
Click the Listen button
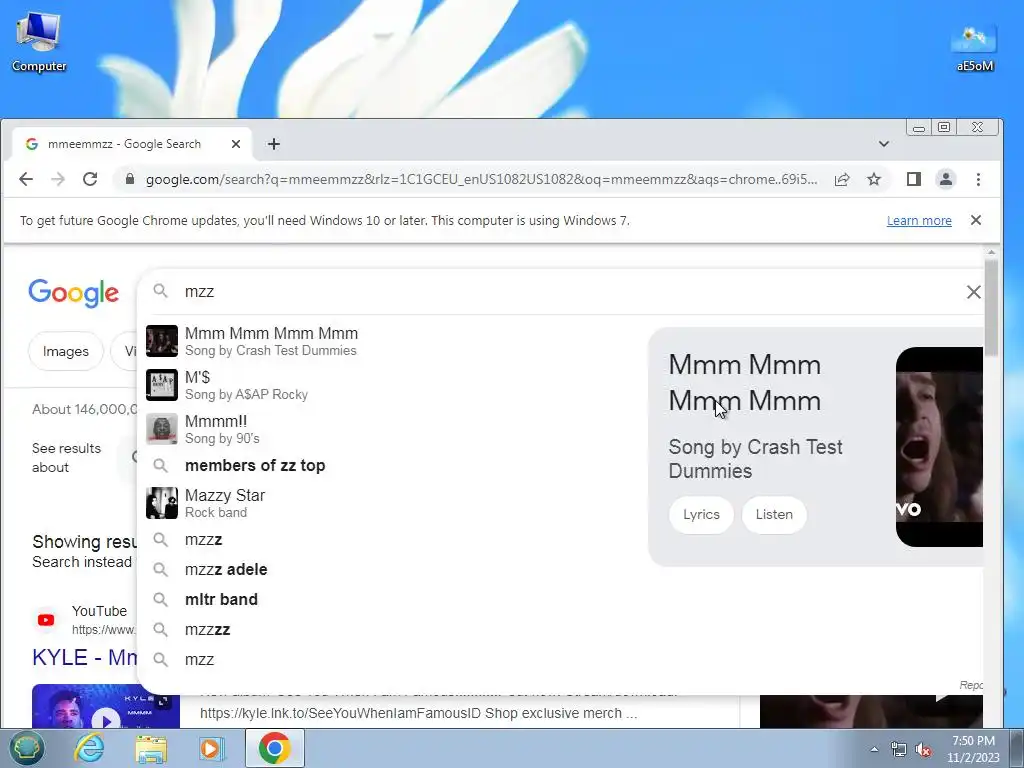tap(774, 515)
